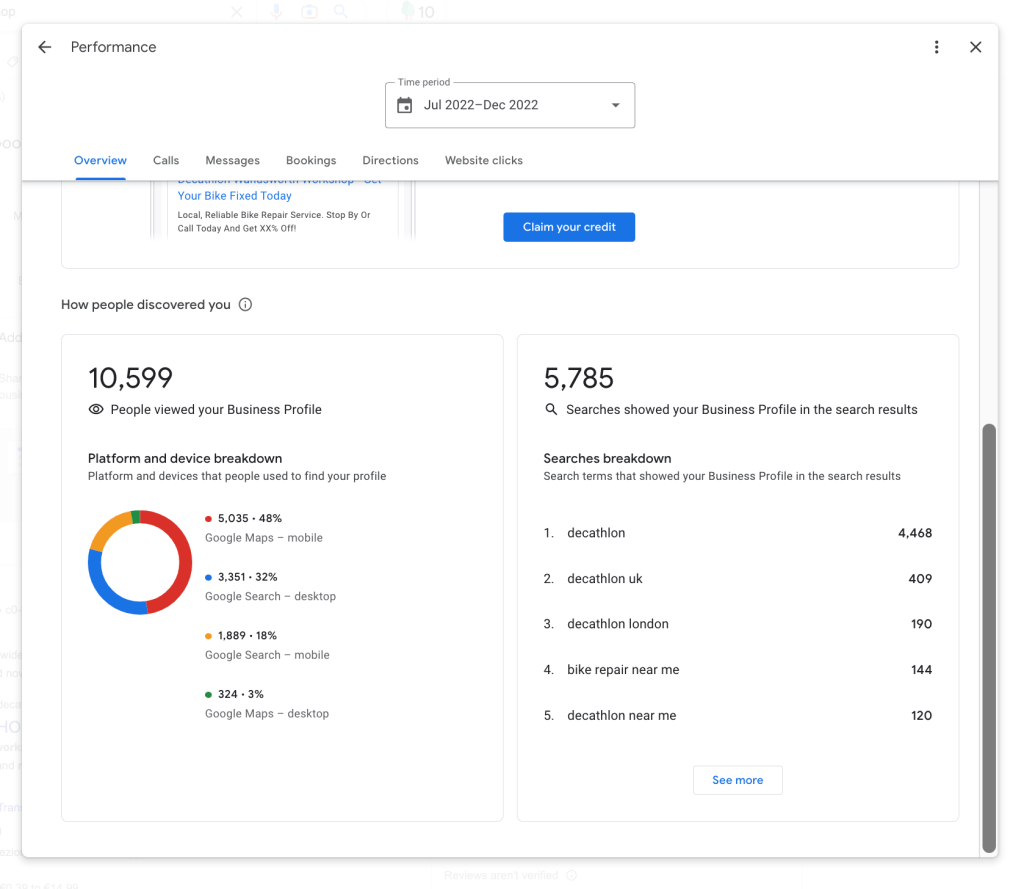The height and width of the screenshot is (889, 1024).
Task: Click the 'Google Maps – mobile' label
Action: tap(264, 538)
